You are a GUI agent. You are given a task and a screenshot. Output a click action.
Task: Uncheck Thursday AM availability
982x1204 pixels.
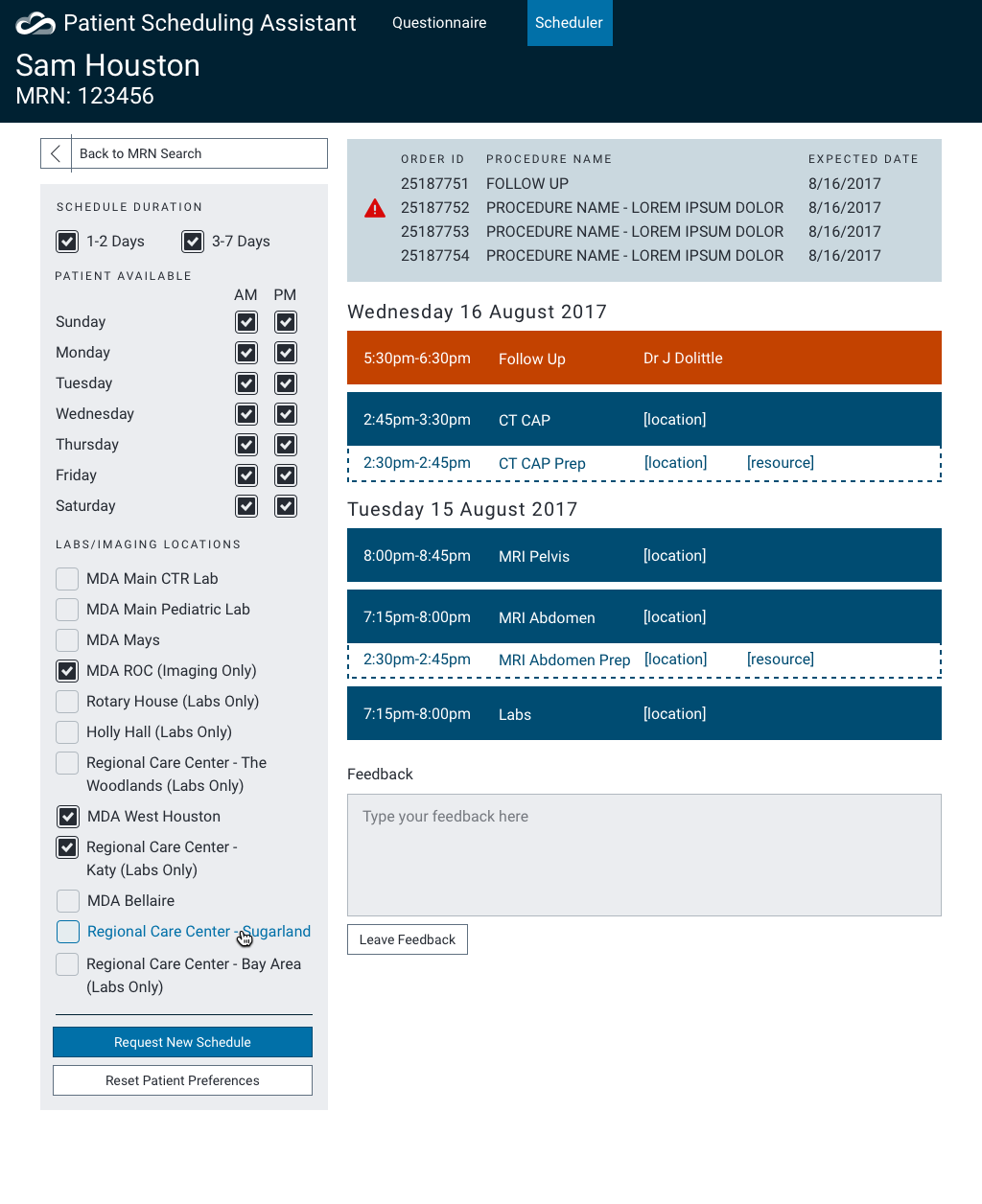click(x=246, y=445)
